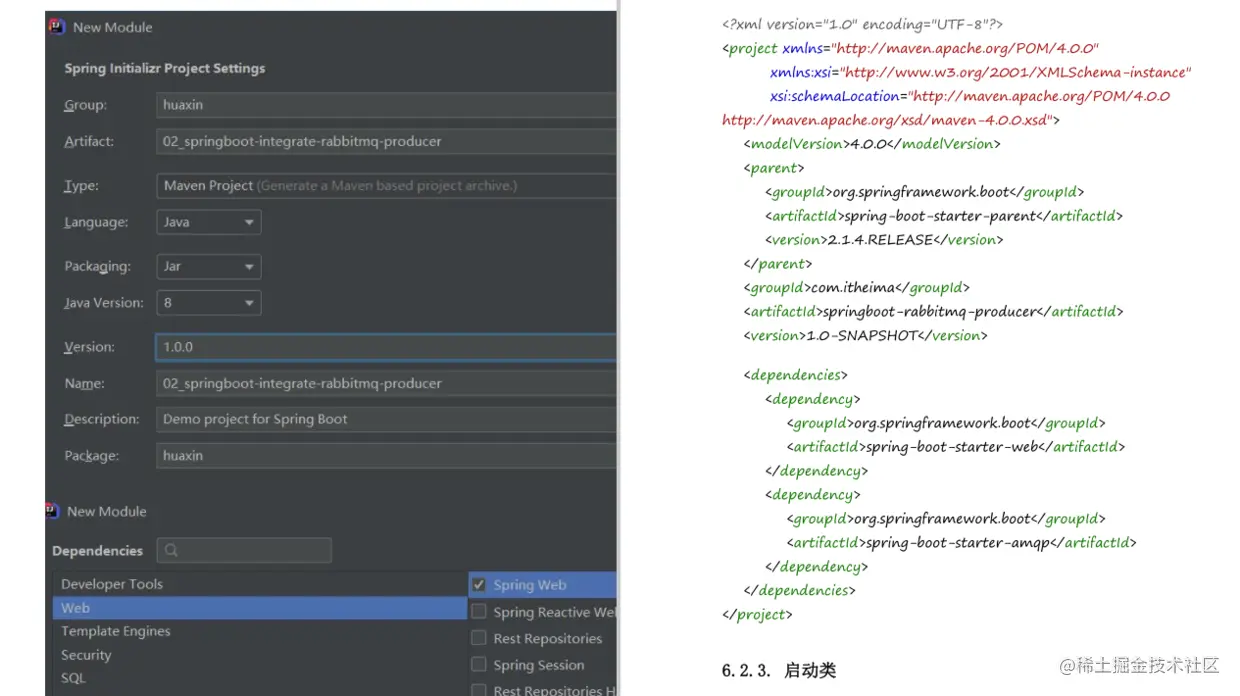Click the Description field with Demo project text
This screenshot has width=1240, height=696.
[386, 419]
